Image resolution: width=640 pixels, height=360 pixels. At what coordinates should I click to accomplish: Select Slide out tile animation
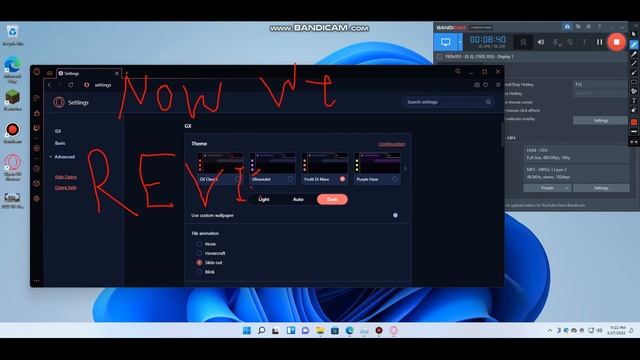(x=199, y=263)
